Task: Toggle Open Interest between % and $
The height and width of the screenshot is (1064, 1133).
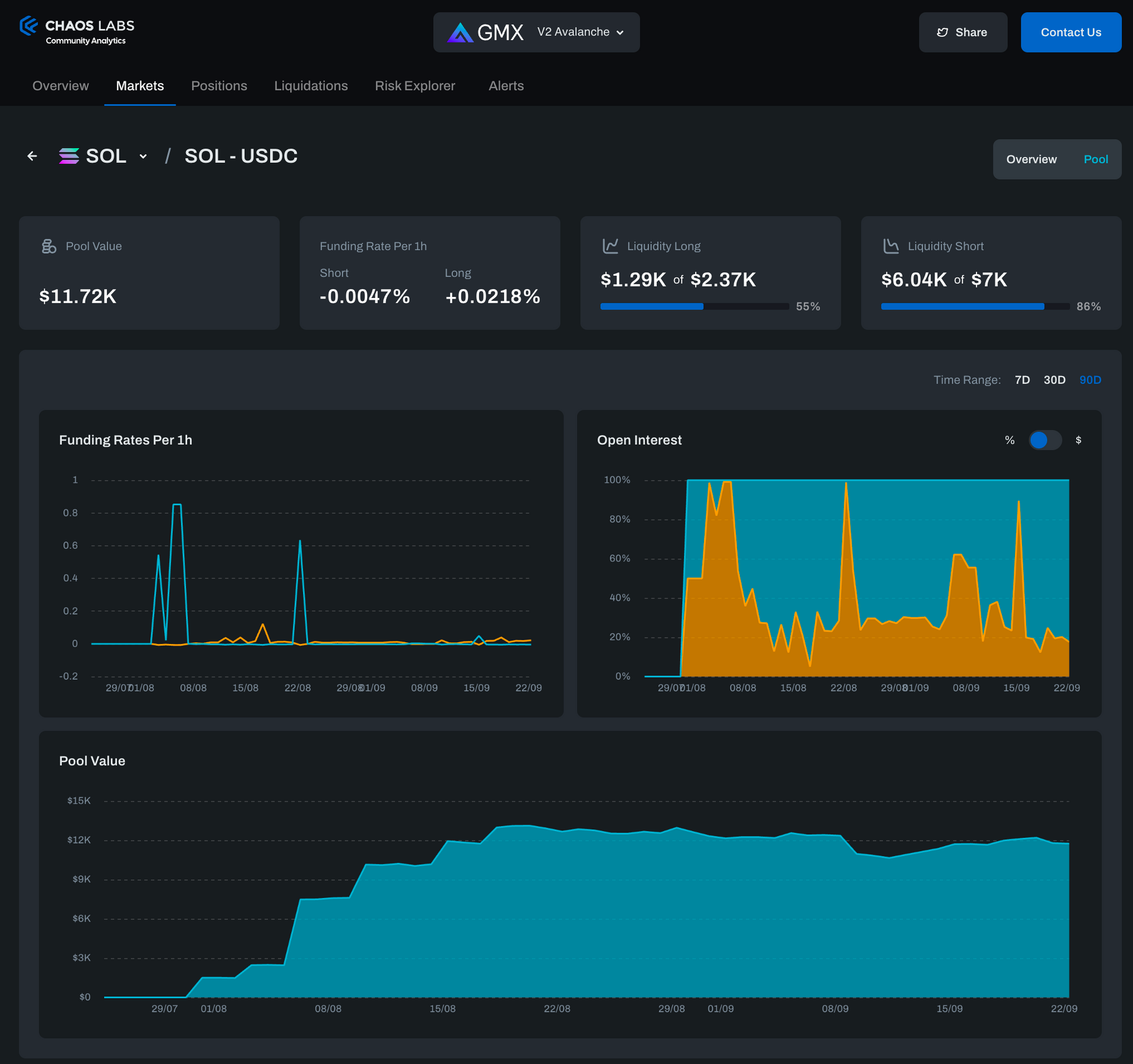Action: 1044,440
